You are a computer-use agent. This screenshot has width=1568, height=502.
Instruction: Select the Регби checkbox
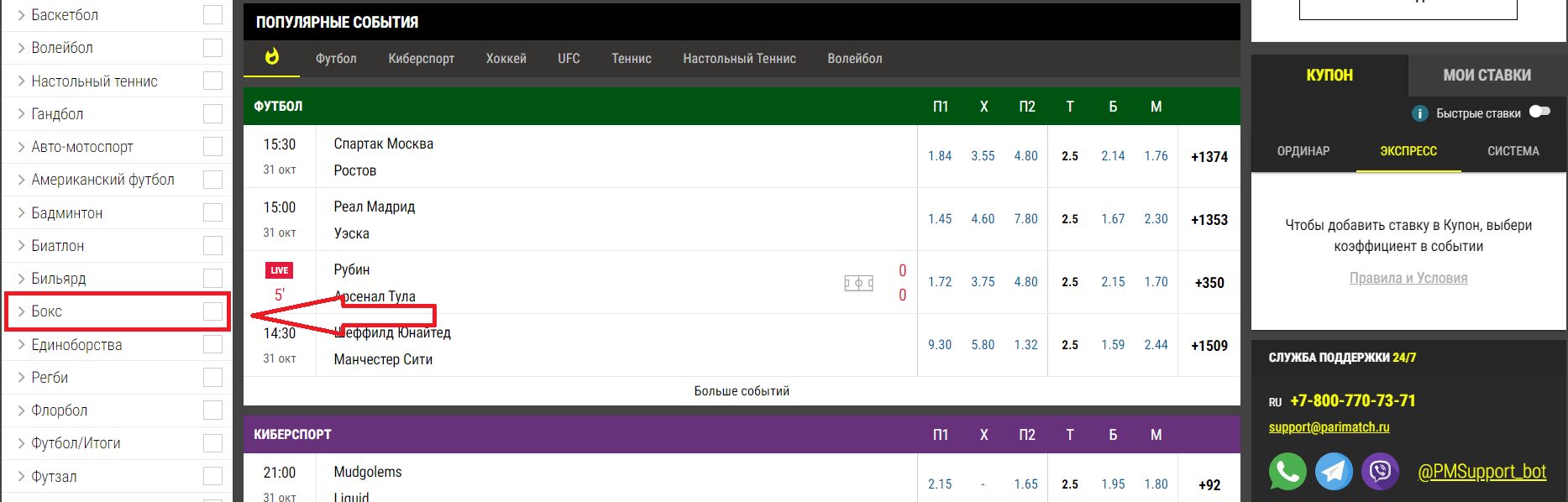coord(213,378)
